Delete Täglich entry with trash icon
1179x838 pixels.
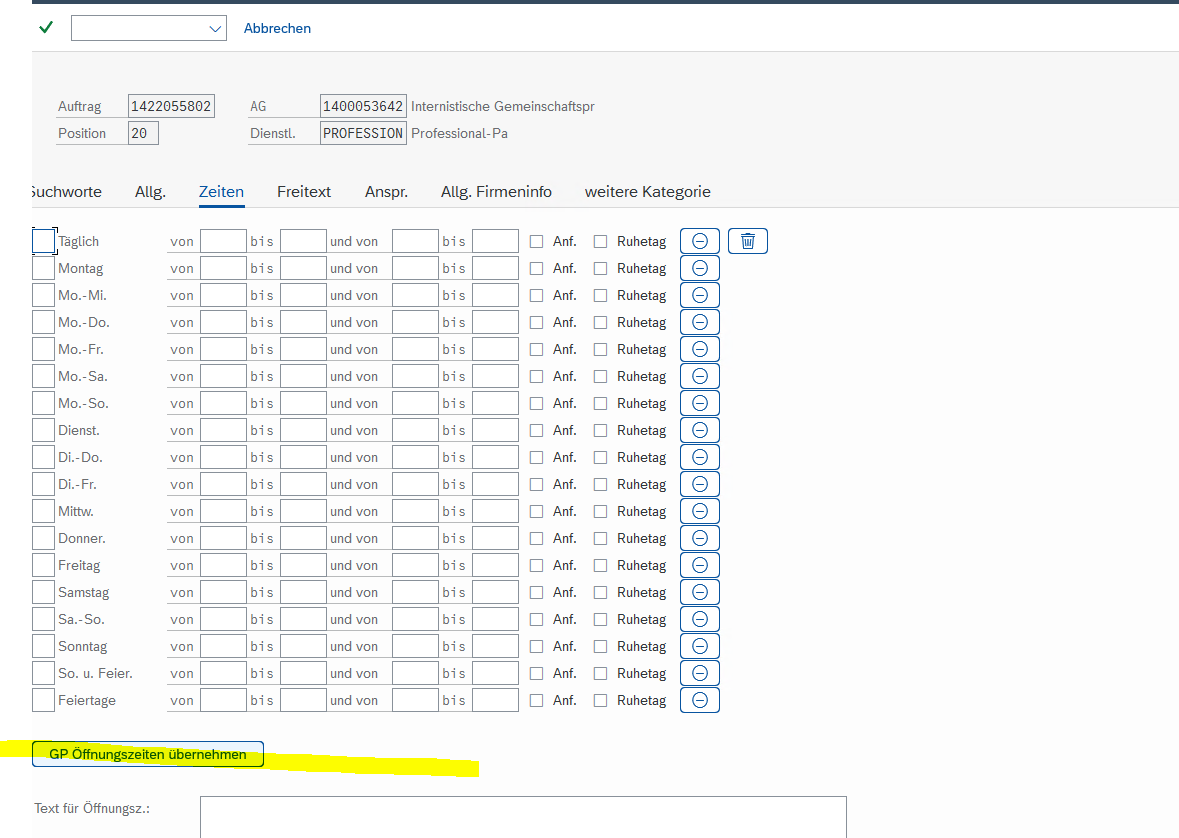coord(747,241)
